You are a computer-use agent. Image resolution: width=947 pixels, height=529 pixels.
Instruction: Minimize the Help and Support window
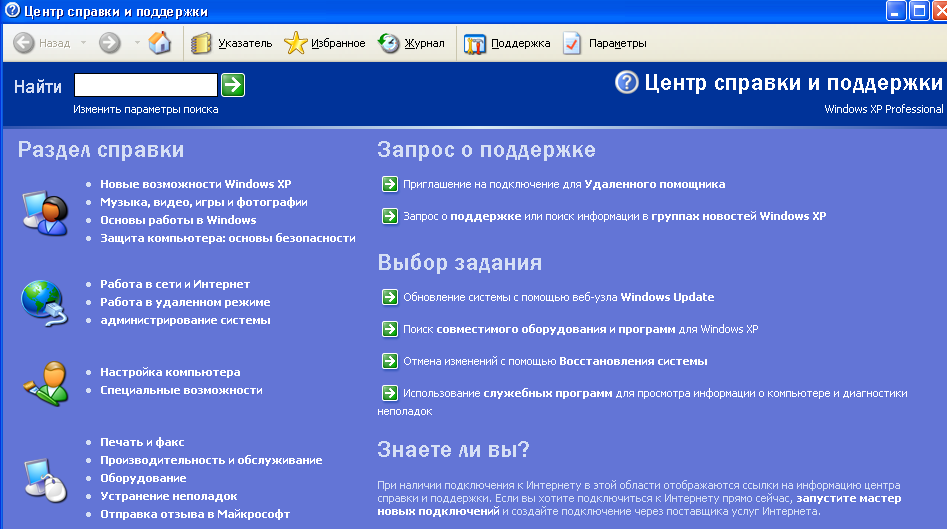895,11
